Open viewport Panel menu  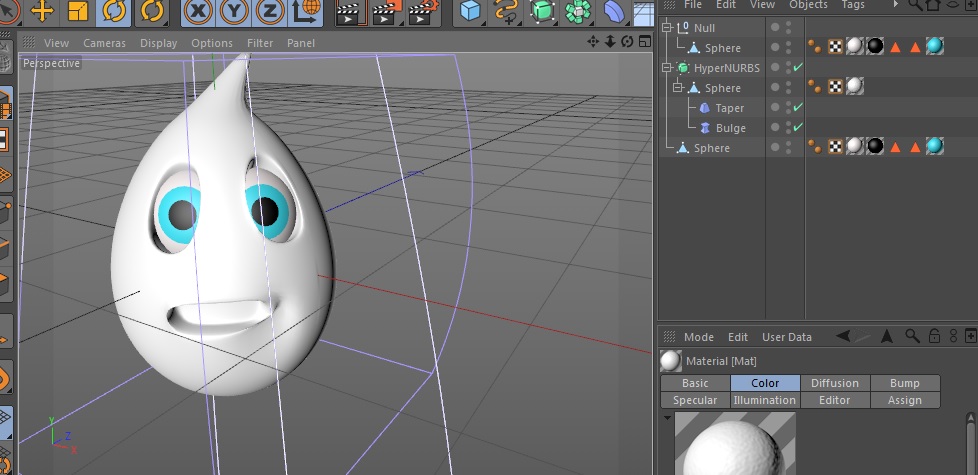coord(301,43)
